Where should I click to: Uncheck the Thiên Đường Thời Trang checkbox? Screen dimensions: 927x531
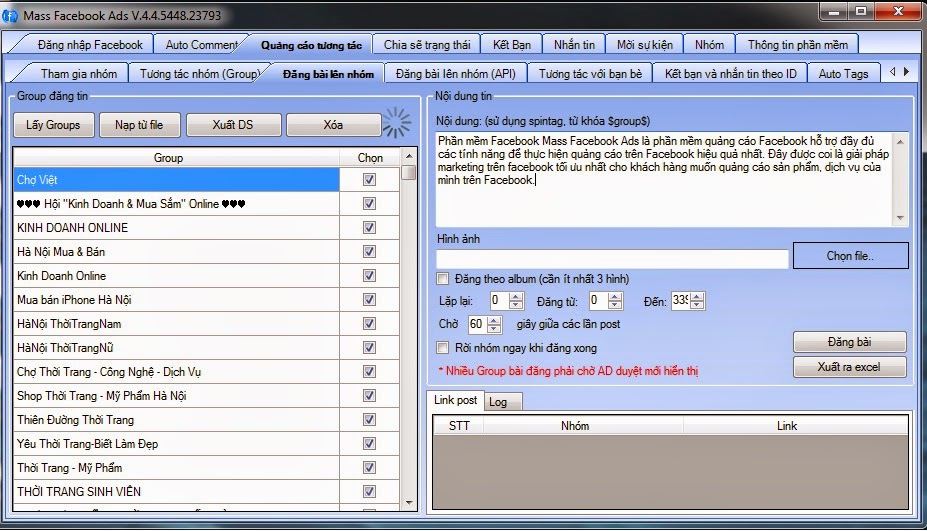369,420
